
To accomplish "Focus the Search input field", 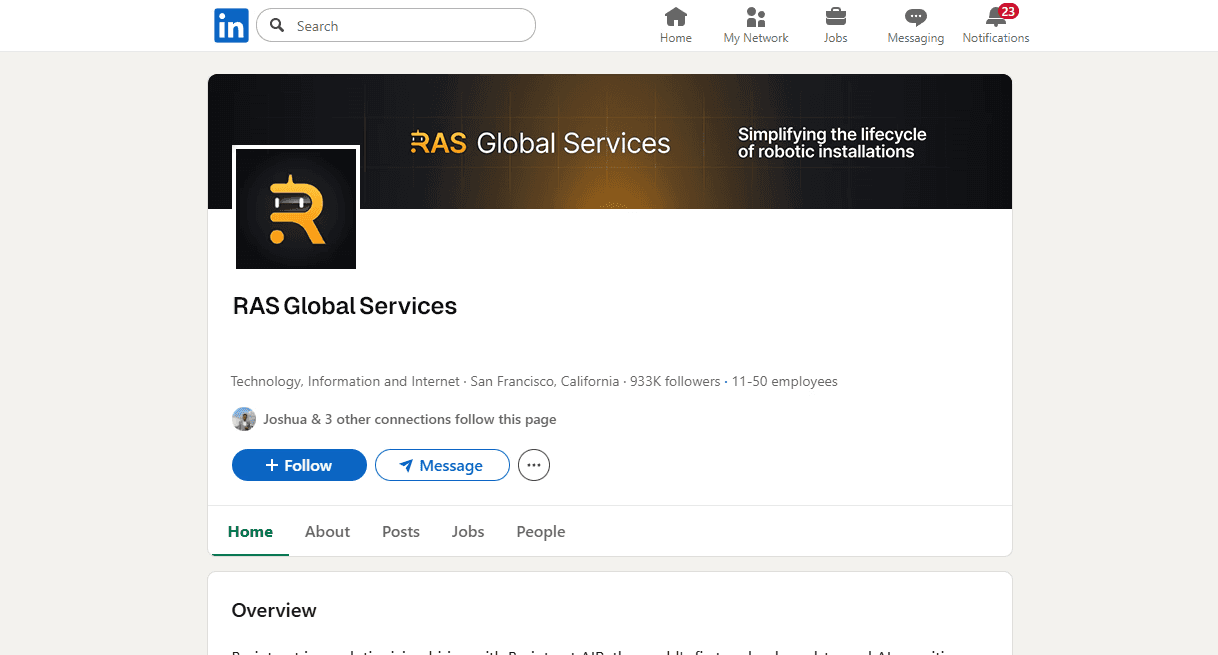I will tap(396, 26).
